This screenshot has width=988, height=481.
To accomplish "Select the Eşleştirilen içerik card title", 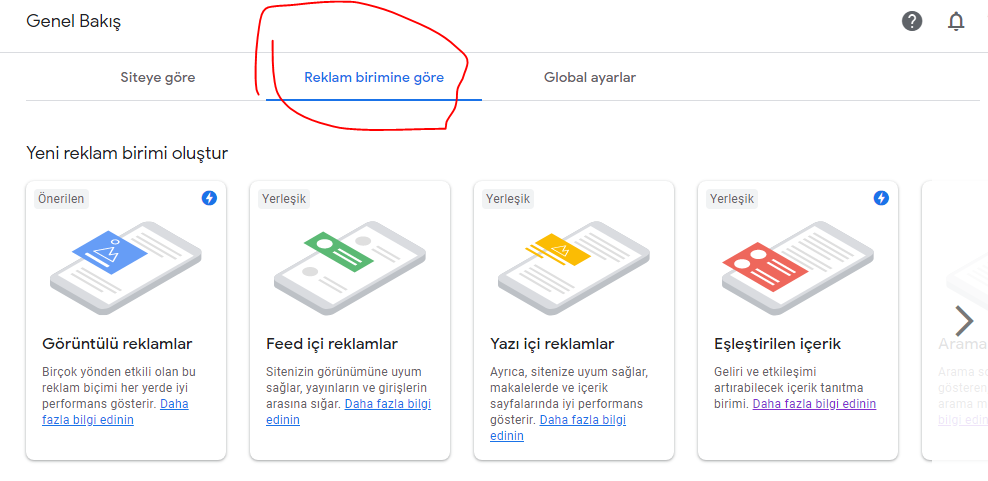I will [778, 344].
